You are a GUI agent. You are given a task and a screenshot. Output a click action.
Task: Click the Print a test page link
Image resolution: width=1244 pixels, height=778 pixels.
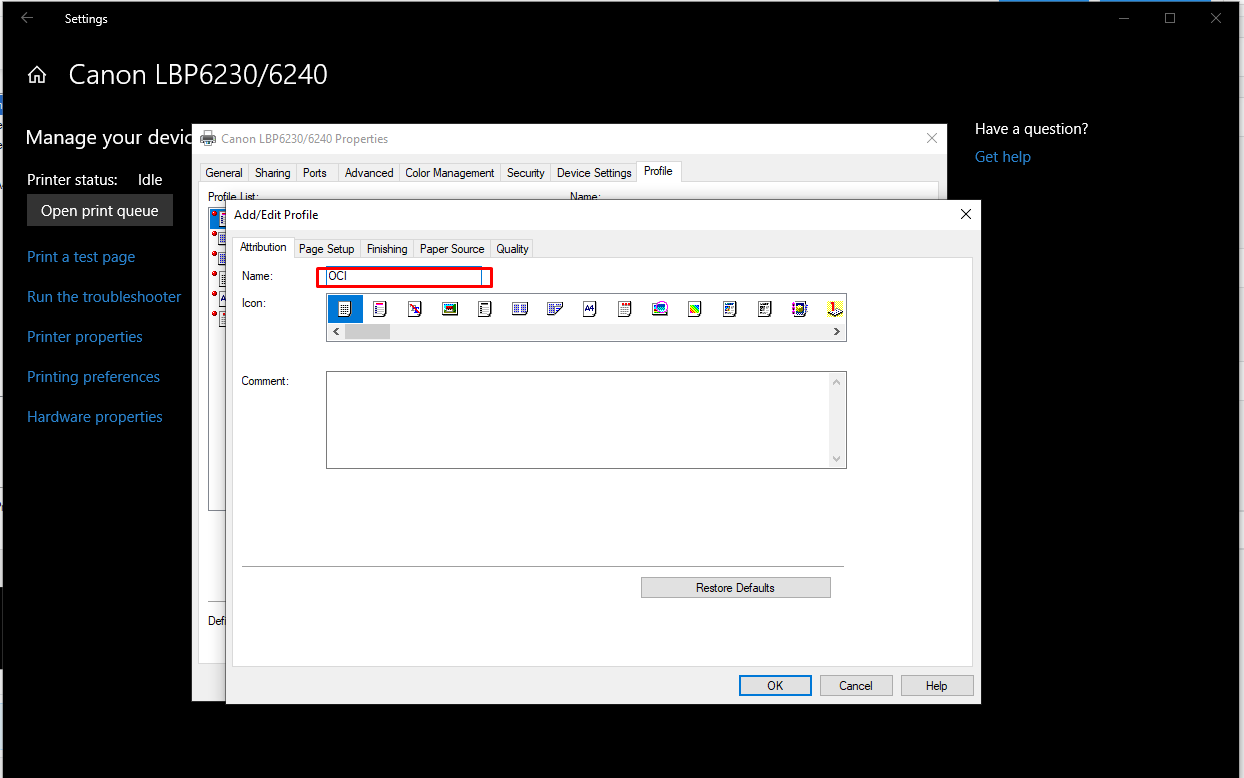pyautogui.click(x=81, y=257)
